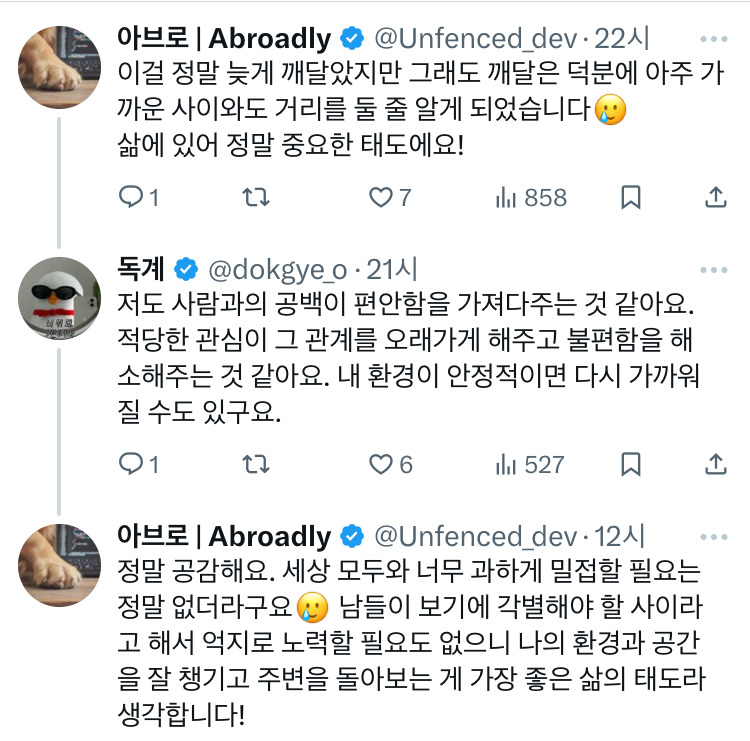Open more options on first Abroadly tweet
The image size is (750, 741).
[x=714, y=40]
